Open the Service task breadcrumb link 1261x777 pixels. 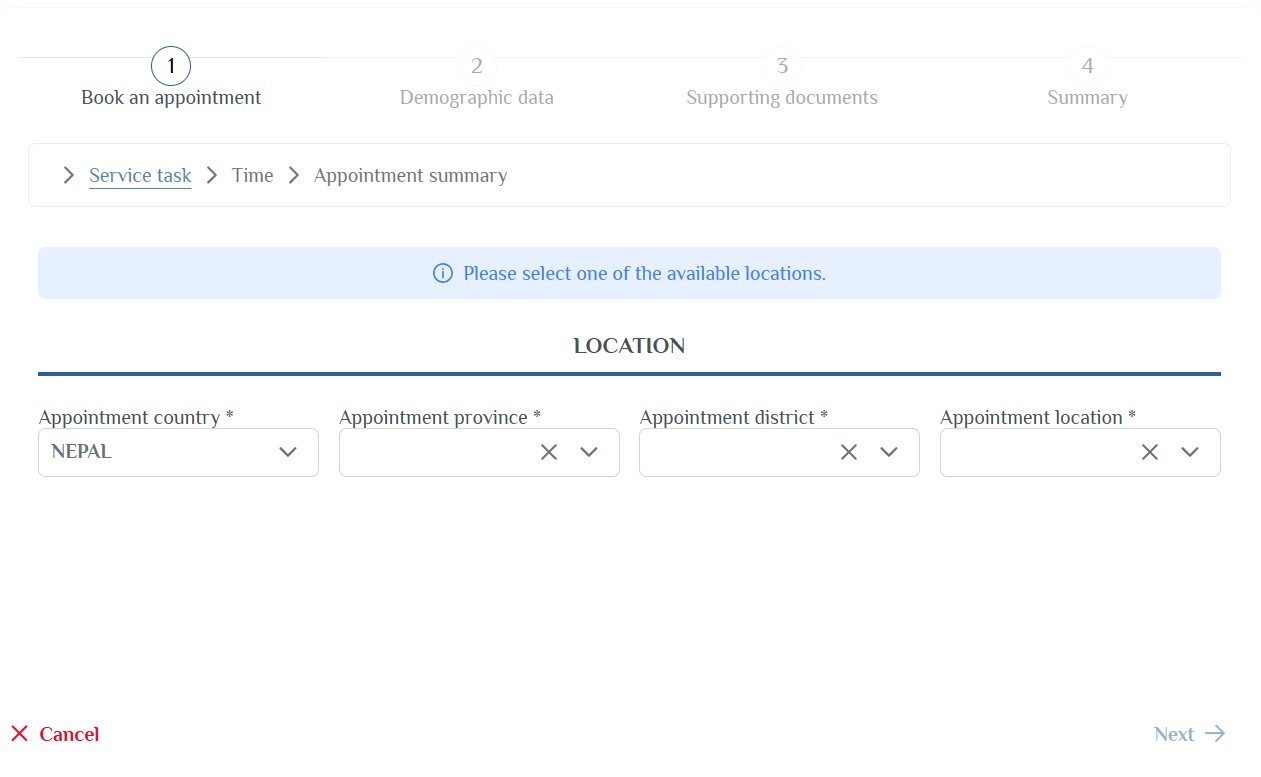point(140,176)
